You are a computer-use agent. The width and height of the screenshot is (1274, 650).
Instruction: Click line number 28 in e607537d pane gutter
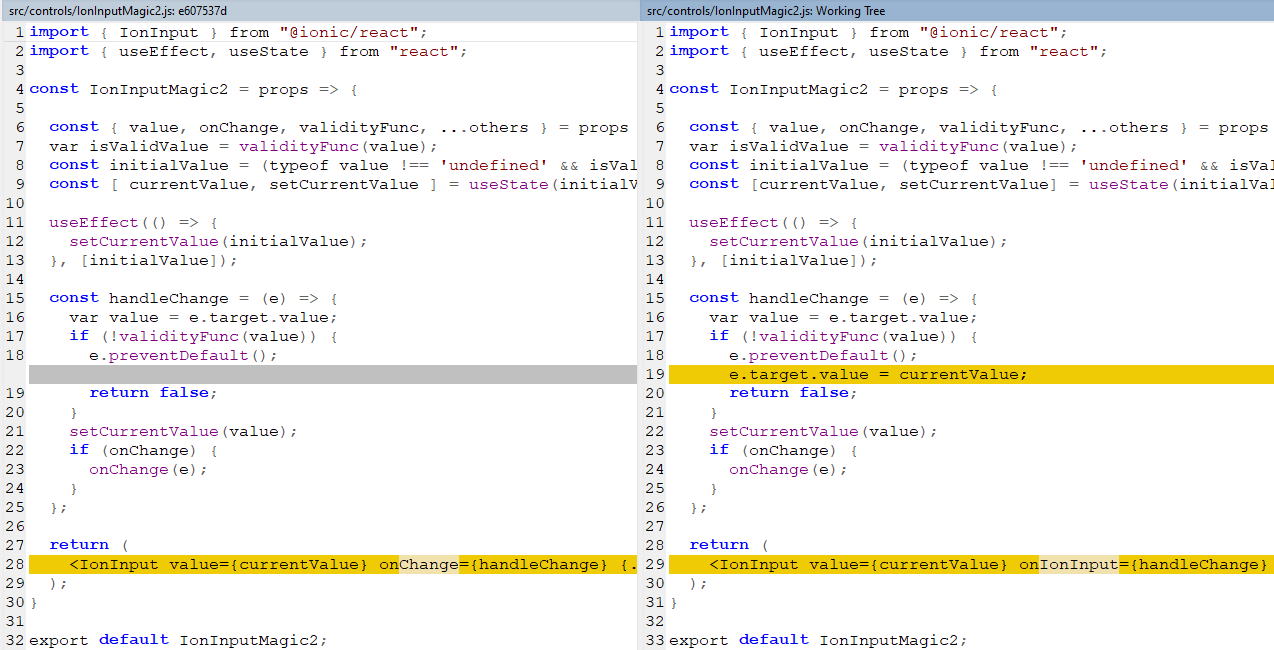[15, 564]
